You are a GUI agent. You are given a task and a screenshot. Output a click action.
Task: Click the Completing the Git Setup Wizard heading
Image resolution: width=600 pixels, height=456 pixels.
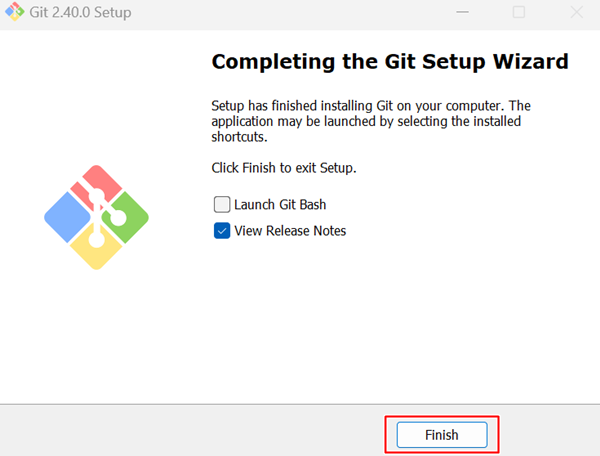[x=390, y=62]
